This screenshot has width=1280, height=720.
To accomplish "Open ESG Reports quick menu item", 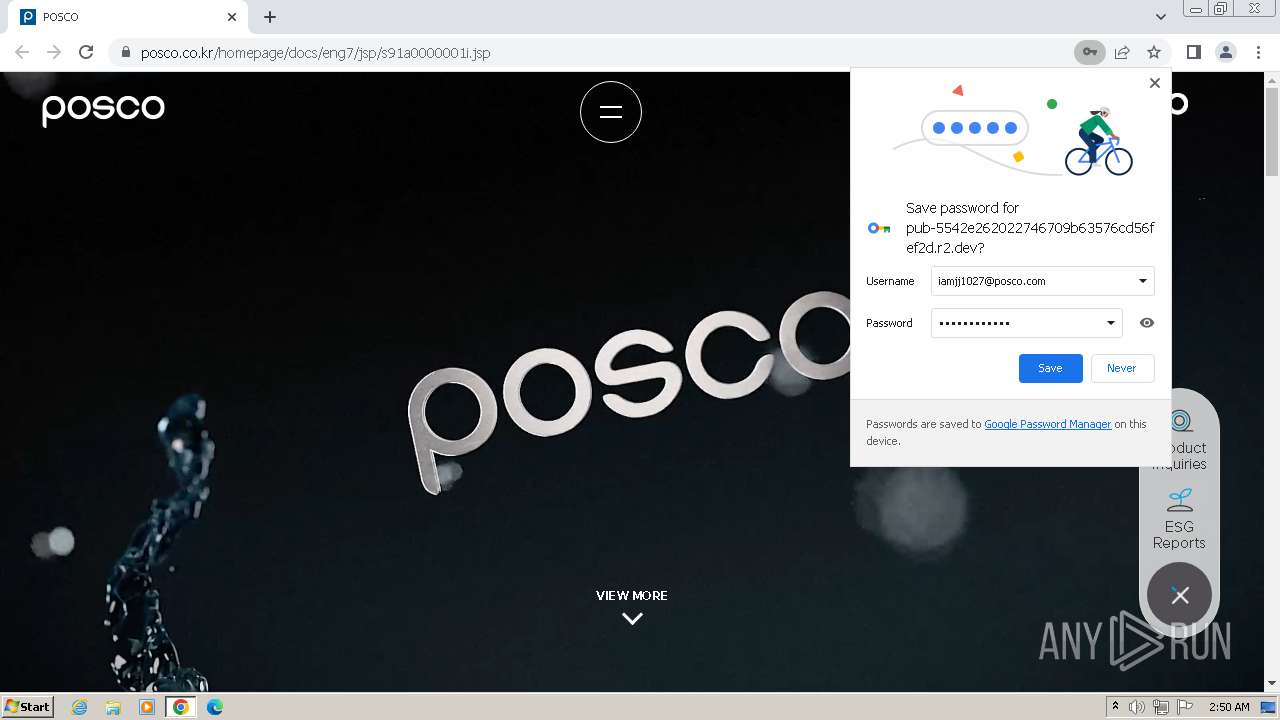I will click(x=1179, y=519).
